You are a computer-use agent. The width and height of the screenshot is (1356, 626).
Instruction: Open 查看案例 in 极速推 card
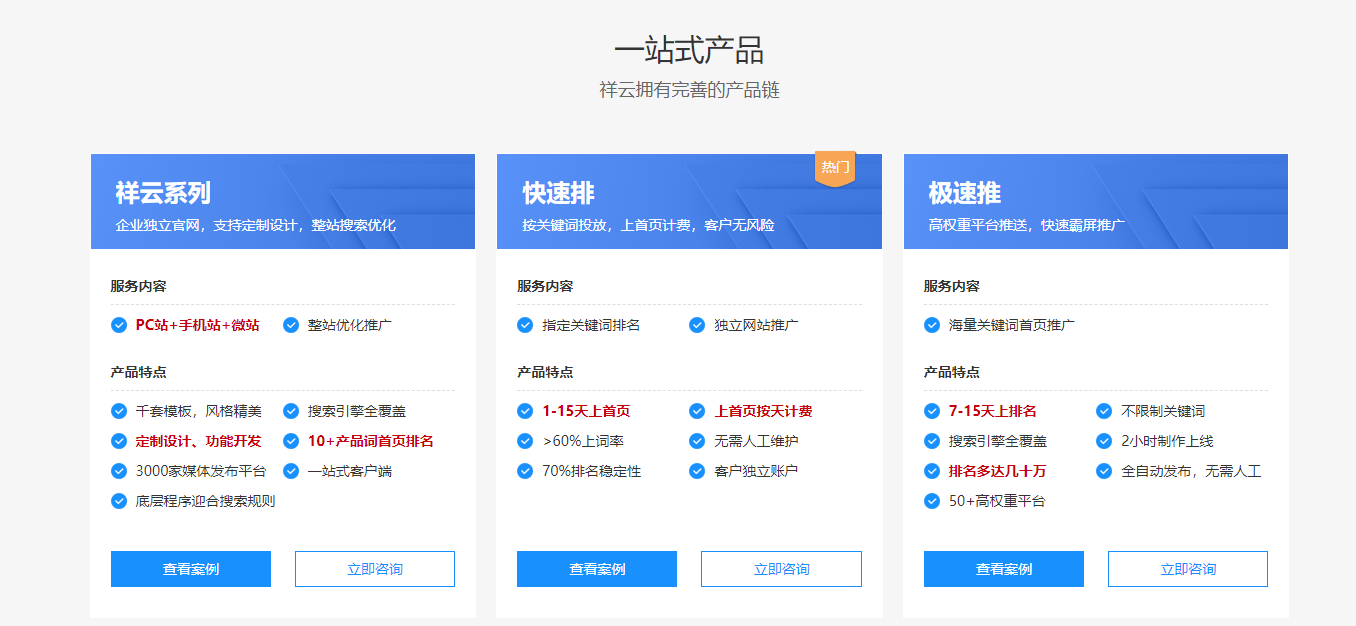pos(1004,569)
